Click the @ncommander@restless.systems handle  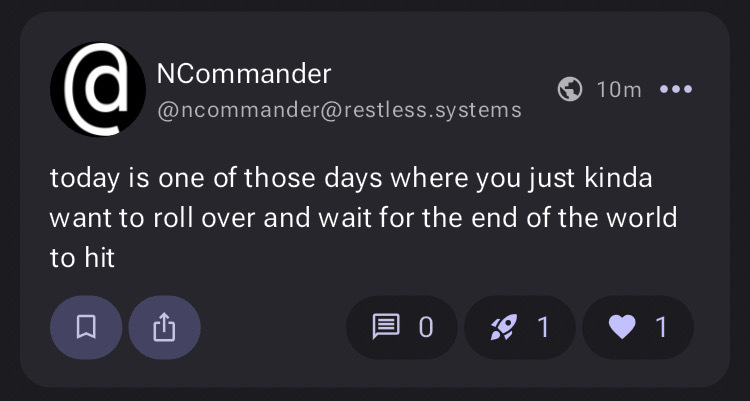point(339,109)
